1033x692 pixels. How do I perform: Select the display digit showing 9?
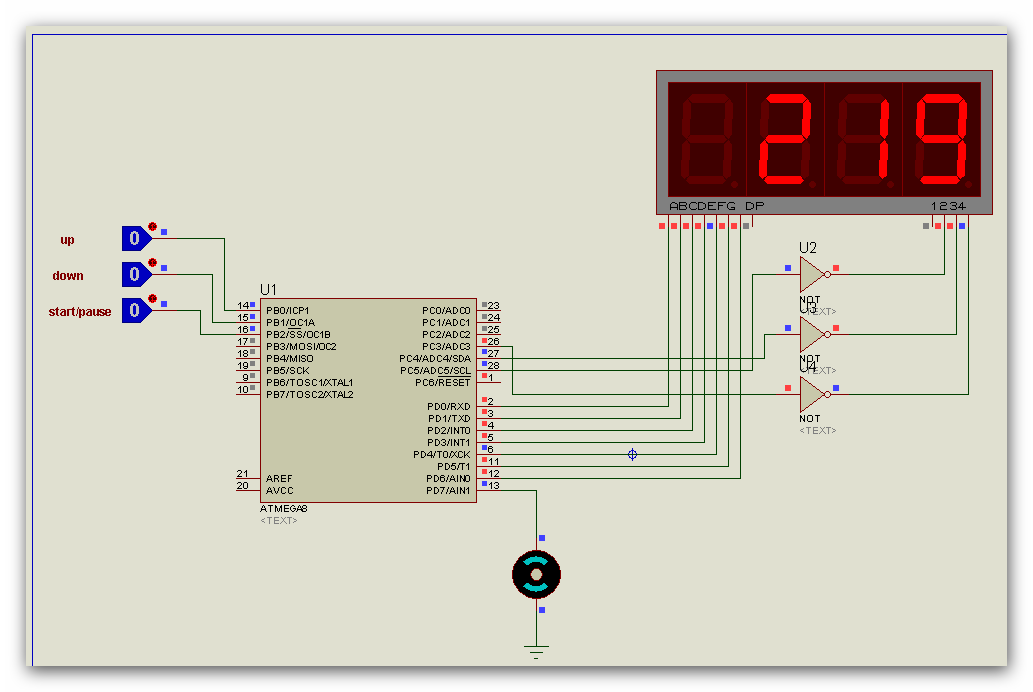point(942,139)
